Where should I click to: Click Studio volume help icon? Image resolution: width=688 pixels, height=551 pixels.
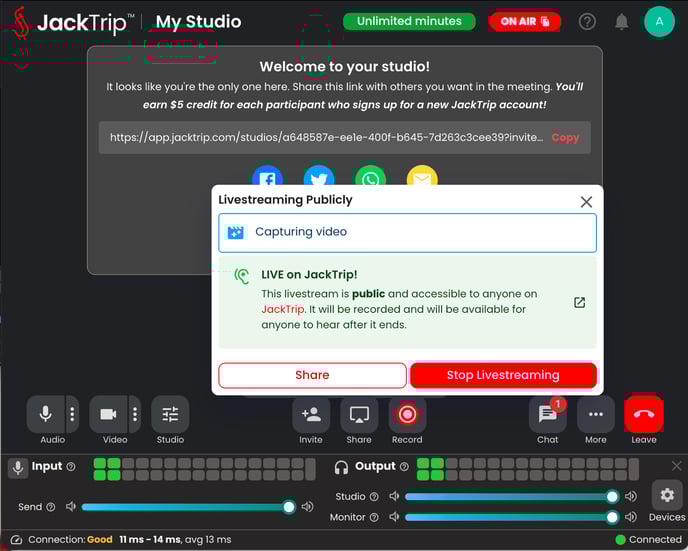click(x=374, y=497)
